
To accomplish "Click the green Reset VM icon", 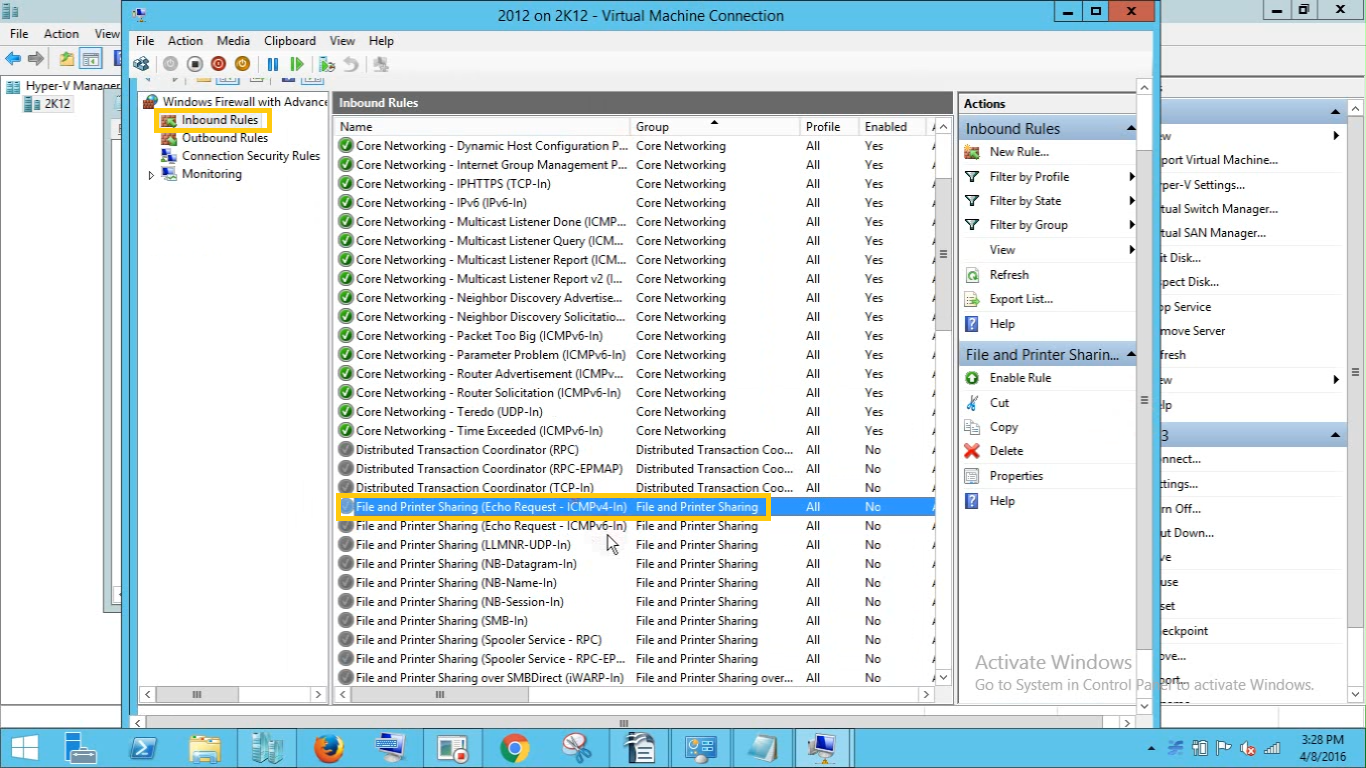I will (297, 64).
